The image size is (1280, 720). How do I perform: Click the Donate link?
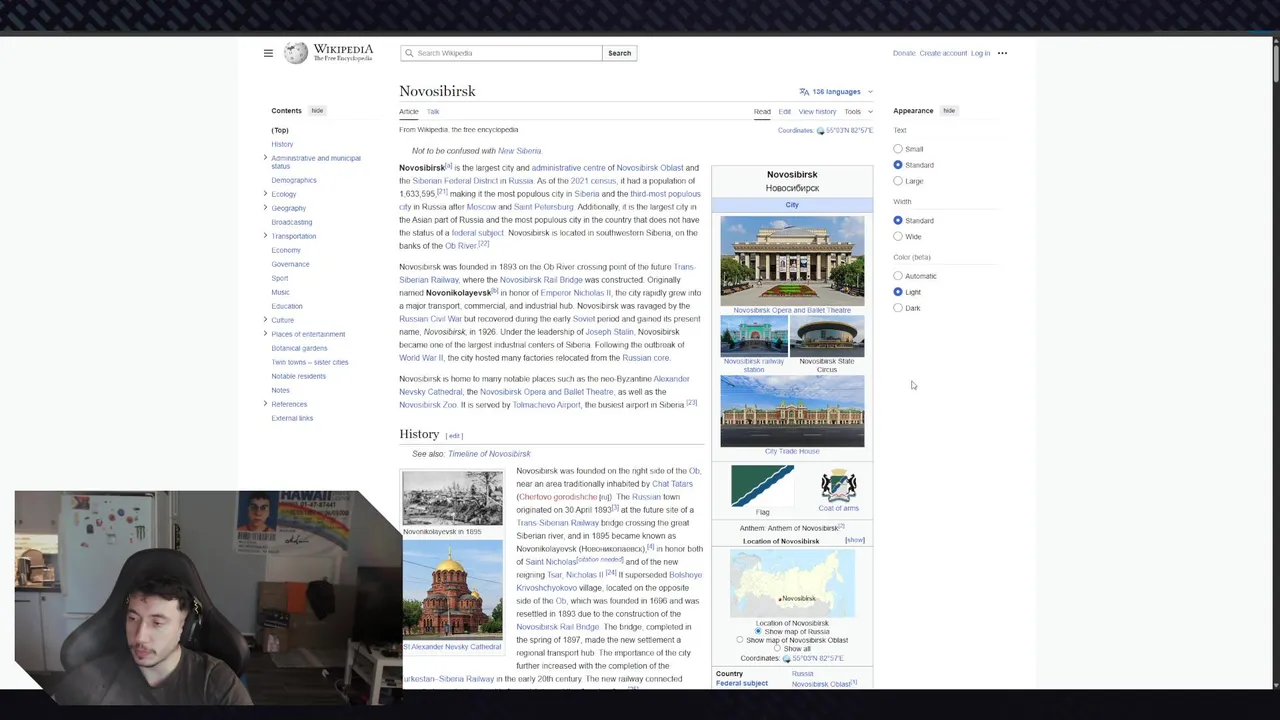[x=904, y=53]
